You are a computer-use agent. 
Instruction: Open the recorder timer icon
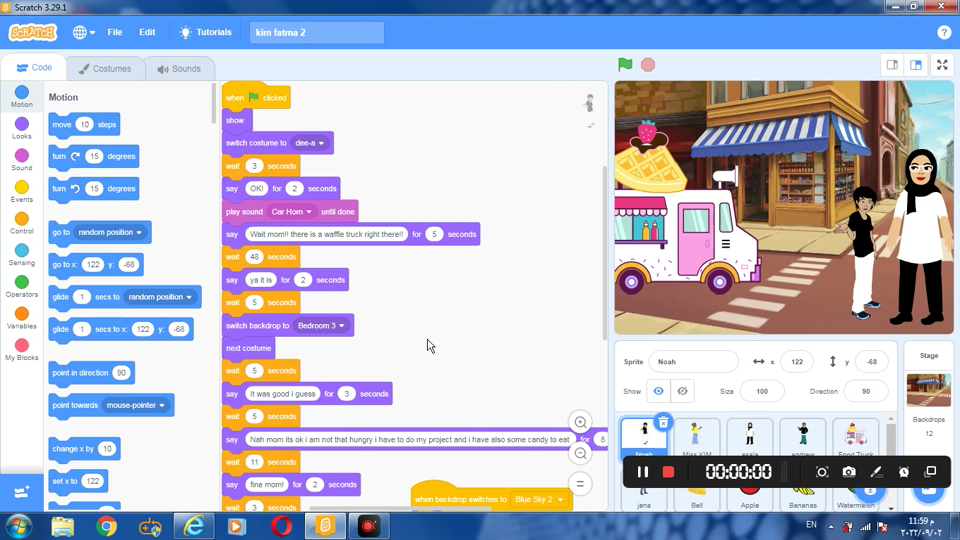click(904, 472)
